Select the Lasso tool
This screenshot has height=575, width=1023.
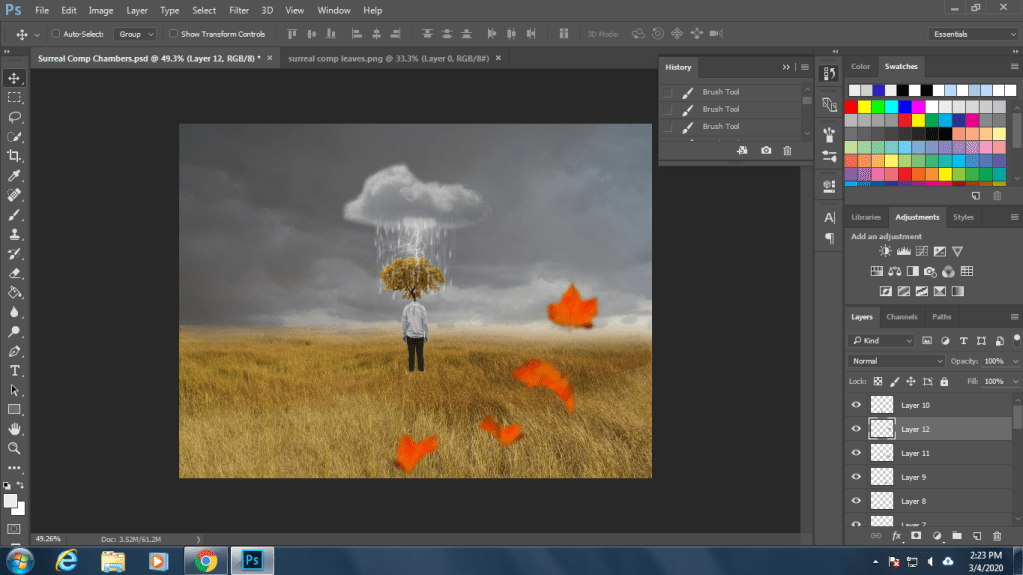tap(15, 117)
